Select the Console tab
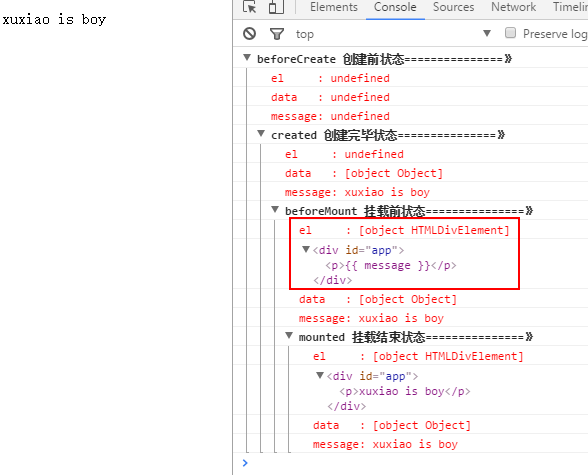 point(395,7)
